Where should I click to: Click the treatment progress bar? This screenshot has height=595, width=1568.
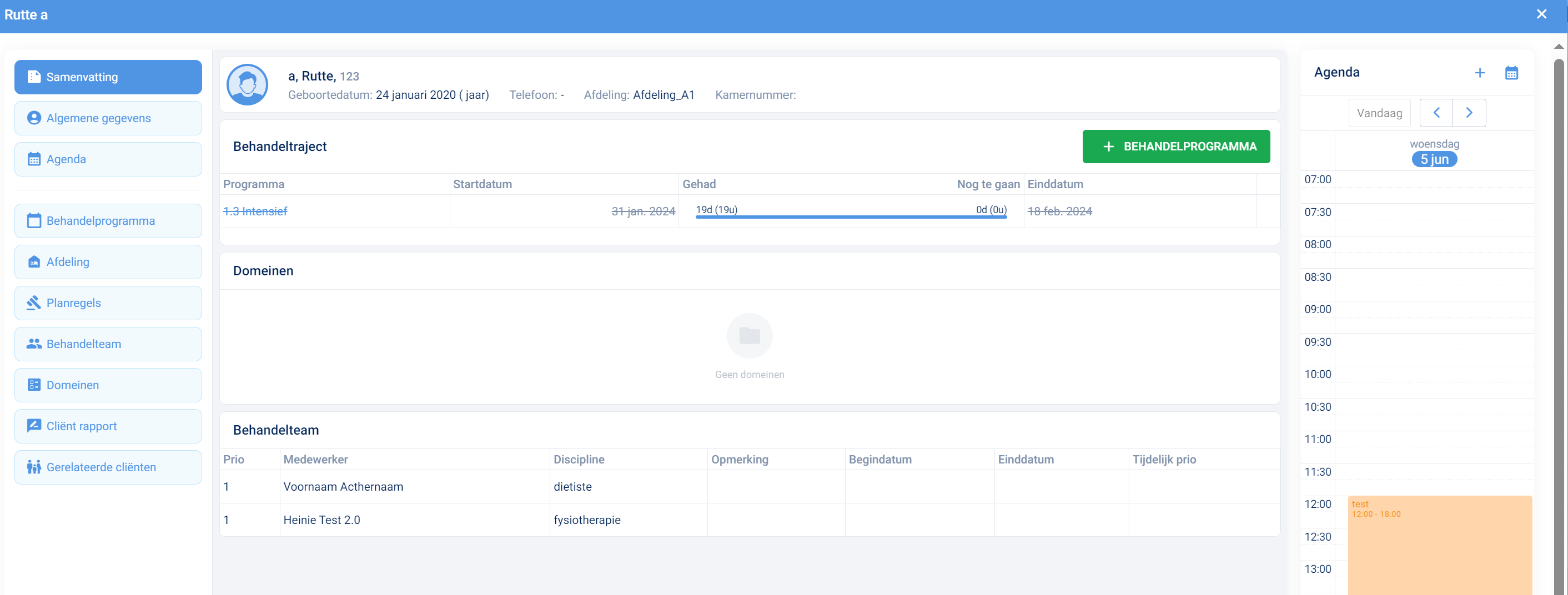pyautogui.click(x=850, y=216)
